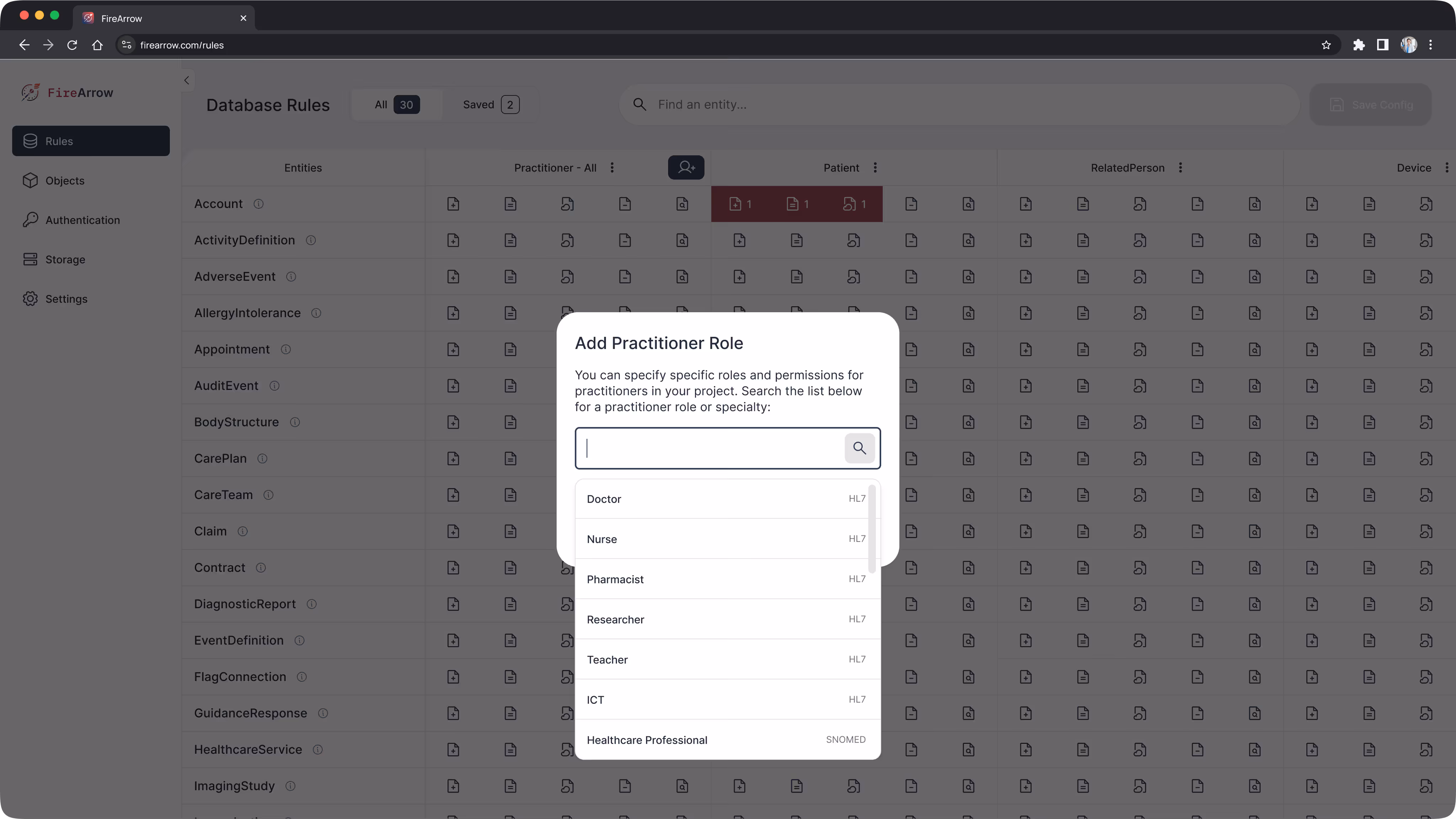Select ICT from the role list

click(727, 699)
